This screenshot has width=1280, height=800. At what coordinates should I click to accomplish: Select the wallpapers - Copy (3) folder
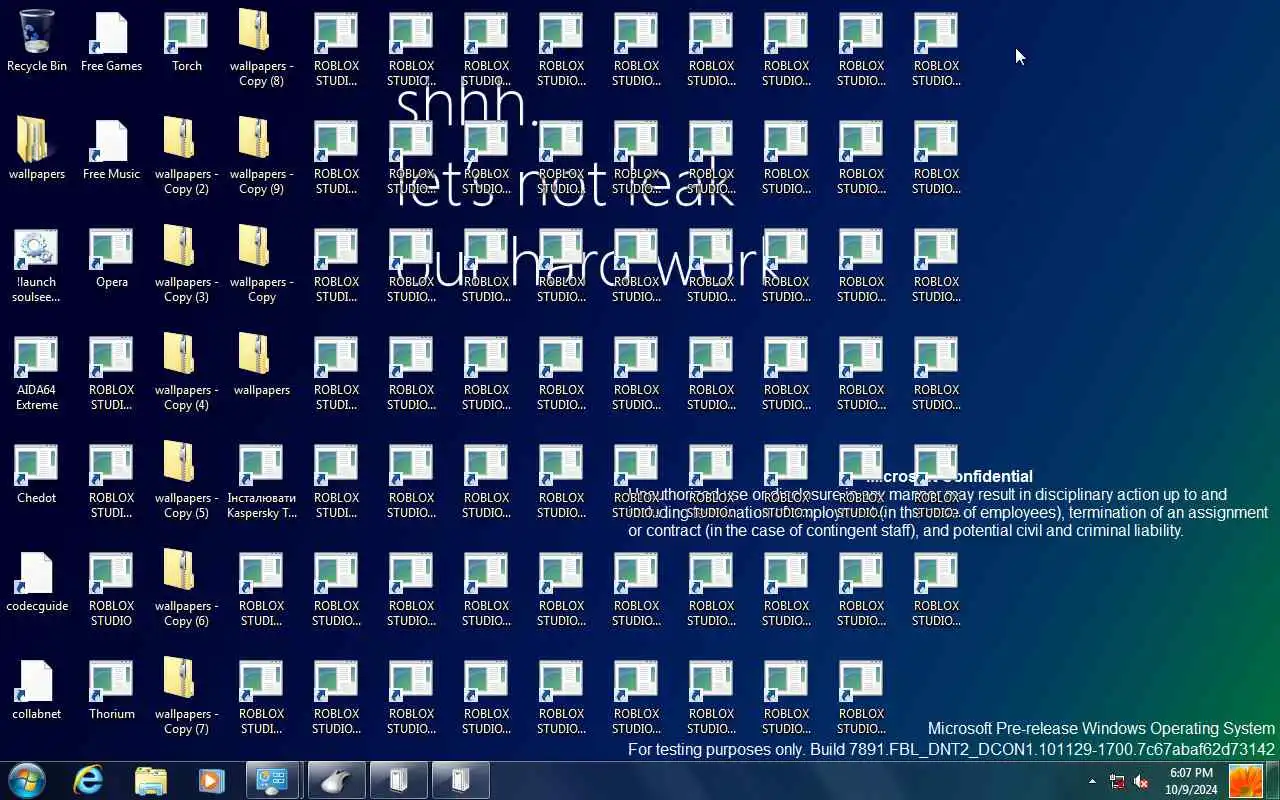[186, 264]
